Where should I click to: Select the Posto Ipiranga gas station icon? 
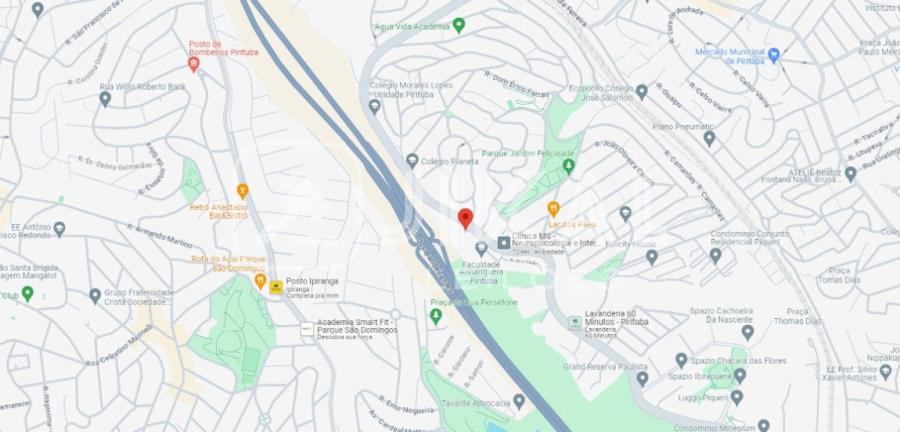coord(276,287)
